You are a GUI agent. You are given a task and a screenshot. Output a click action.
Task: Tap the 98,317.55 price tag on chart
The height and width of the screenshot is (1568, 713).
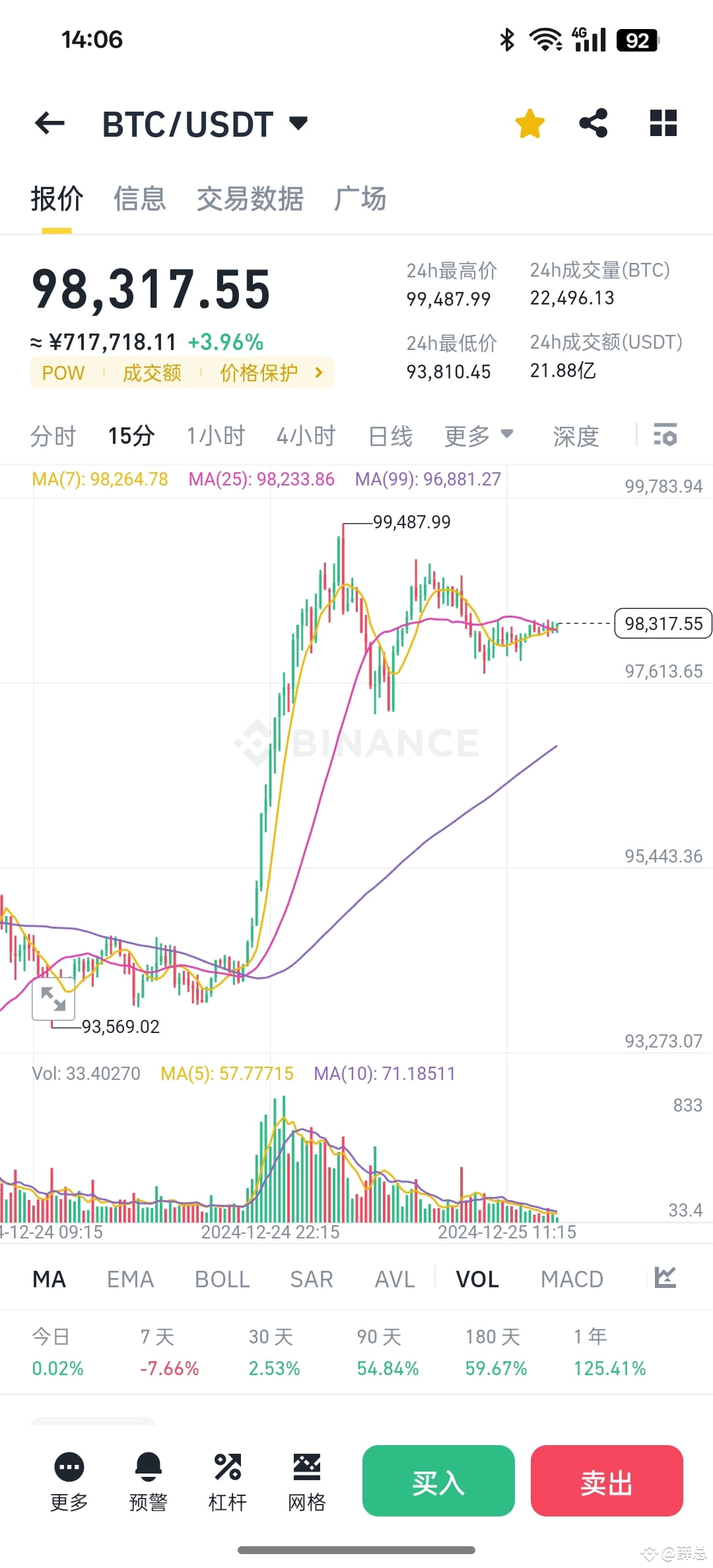tap(662, 624)
